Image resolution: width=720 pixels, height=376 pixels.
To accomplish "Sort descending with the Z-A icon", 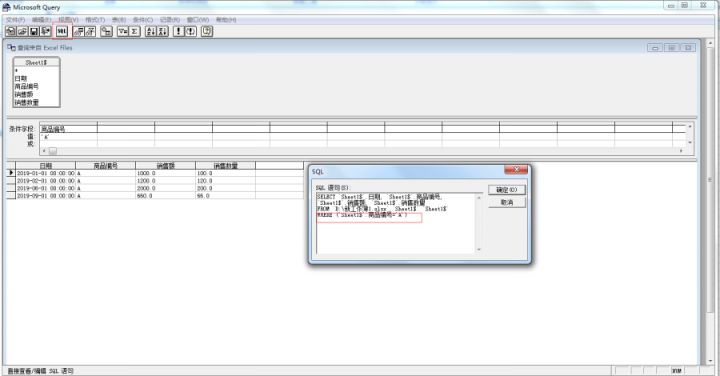I will [x=163, y=31].
